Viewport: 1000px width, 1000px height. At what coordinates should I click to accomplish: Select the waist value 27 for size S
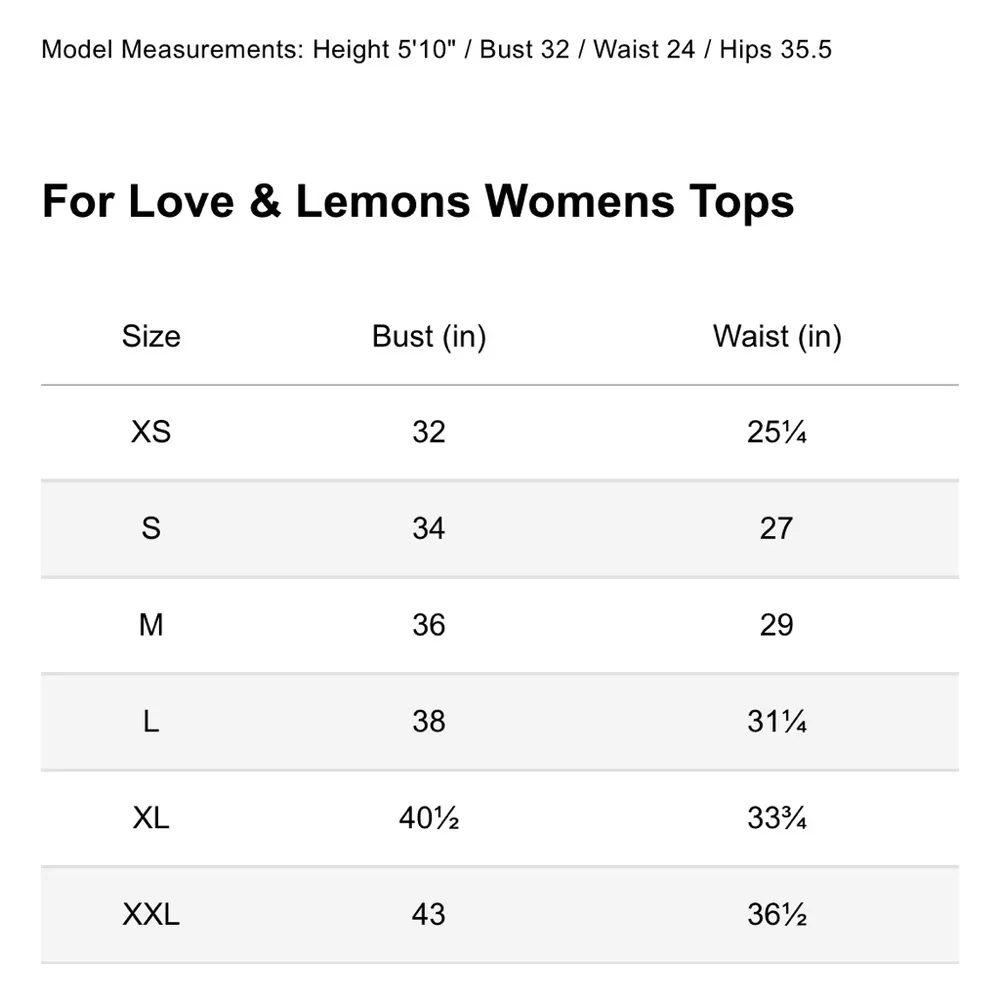[777, 528]
